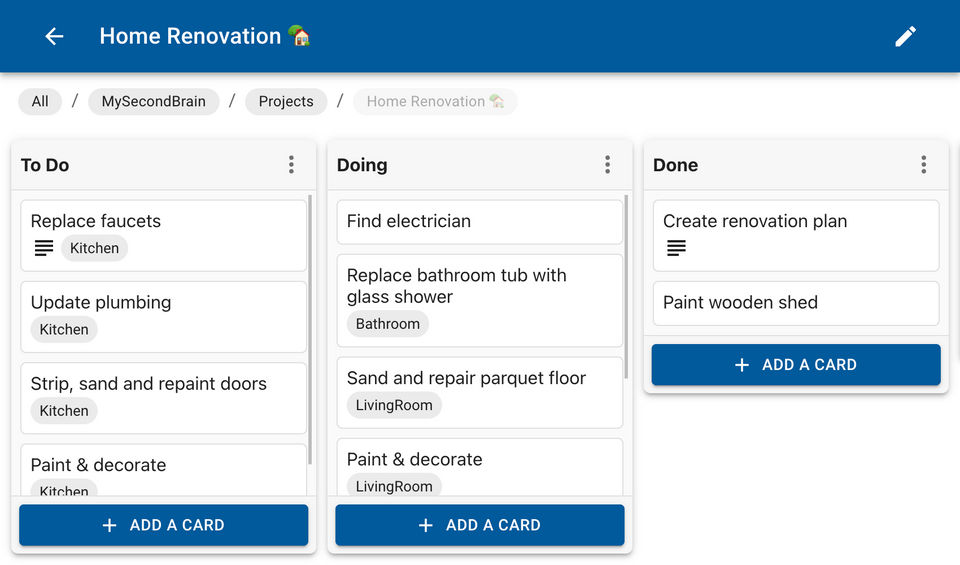Go to the All breadcrumb
This screenshot has height=565, width=960.
[x=40, y=101]
